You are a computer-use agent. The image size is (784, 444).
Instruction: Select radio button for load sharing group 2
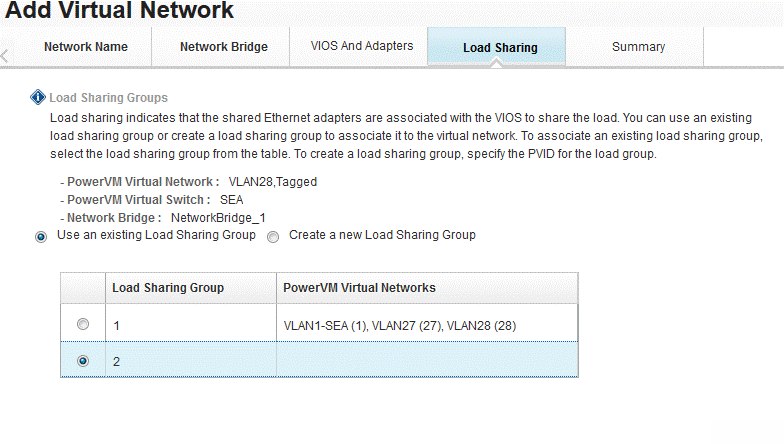(83, 360)
